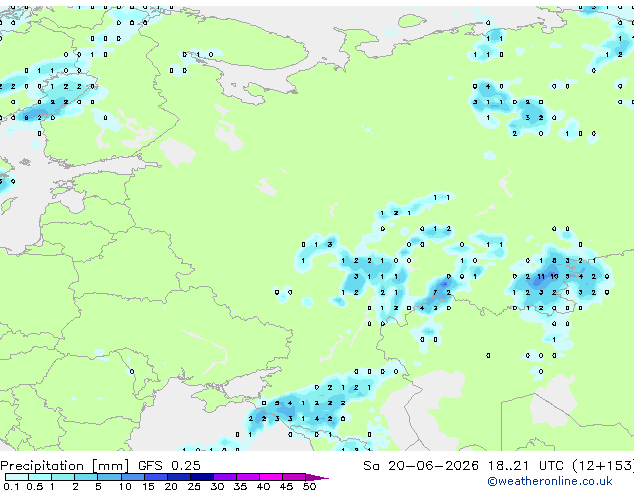Click the legend label '0.5'

[x=34, y=486]
